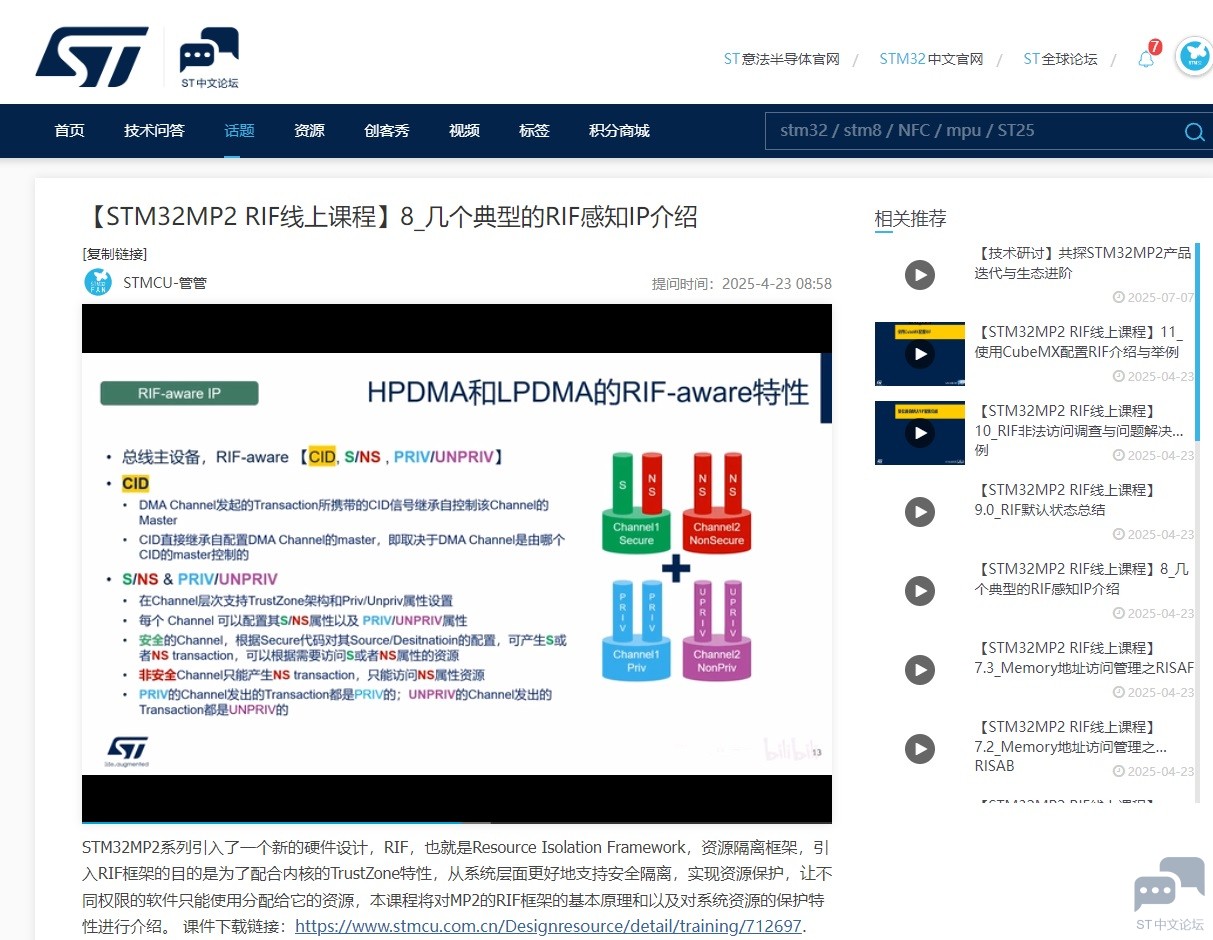Open the 创客秀 navigation tab
The width and height of the screenshot is (1213, 940).
(x=387, y=131)
